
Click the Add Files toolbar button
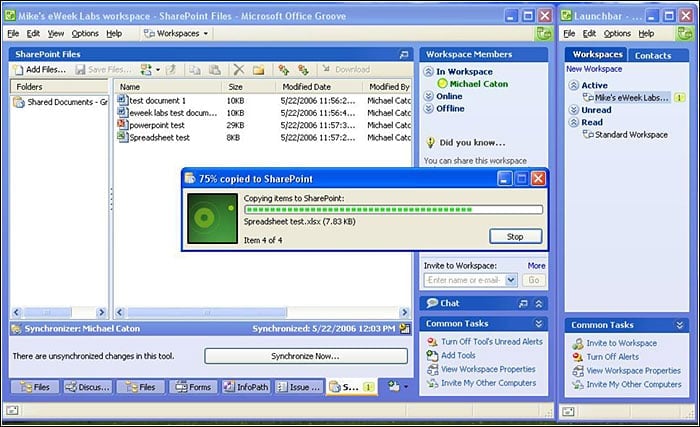point(39,70)
